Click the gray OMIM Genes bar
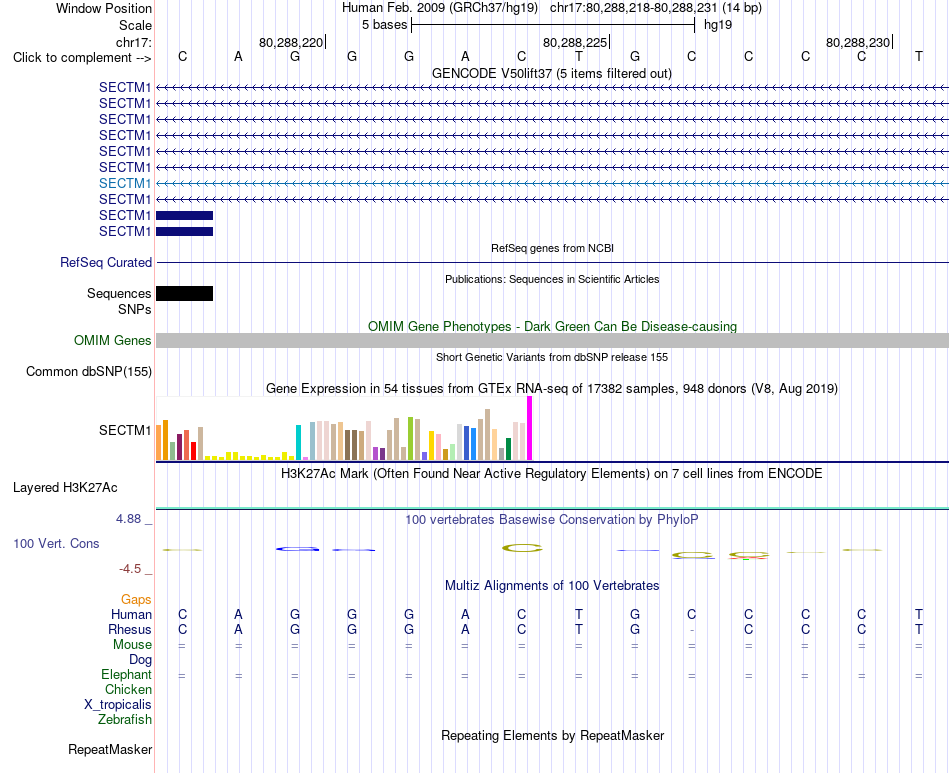 pos(552,340)
